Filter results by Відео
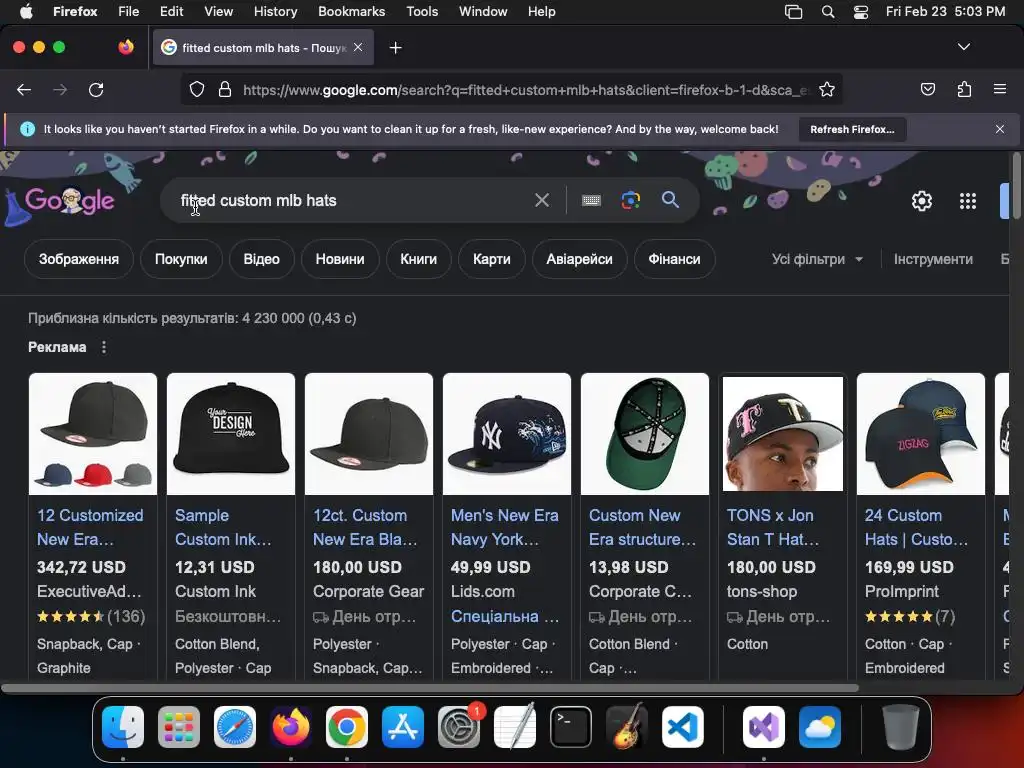The width and height of the screenshot is (1024, 768). (x=261, y=259)
